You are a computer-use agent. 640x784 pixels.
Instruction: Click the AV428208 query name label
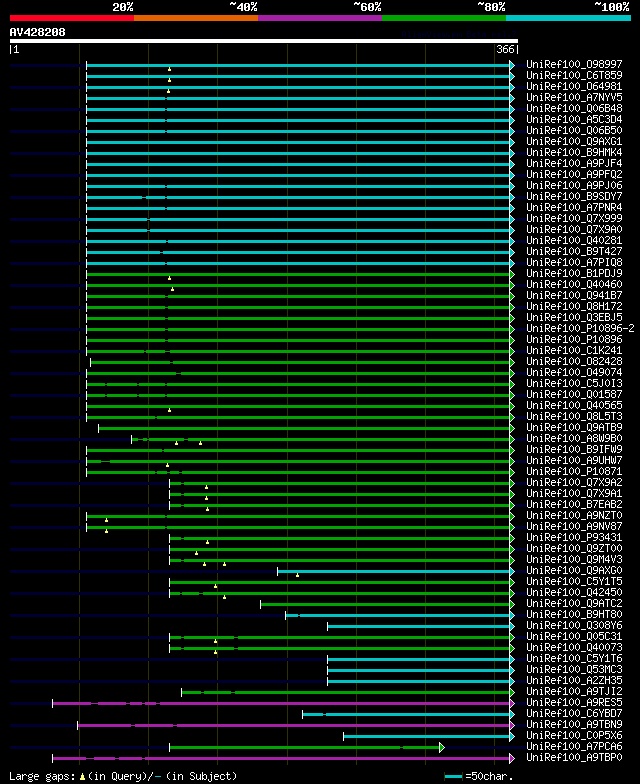click(x=38, y=32)
